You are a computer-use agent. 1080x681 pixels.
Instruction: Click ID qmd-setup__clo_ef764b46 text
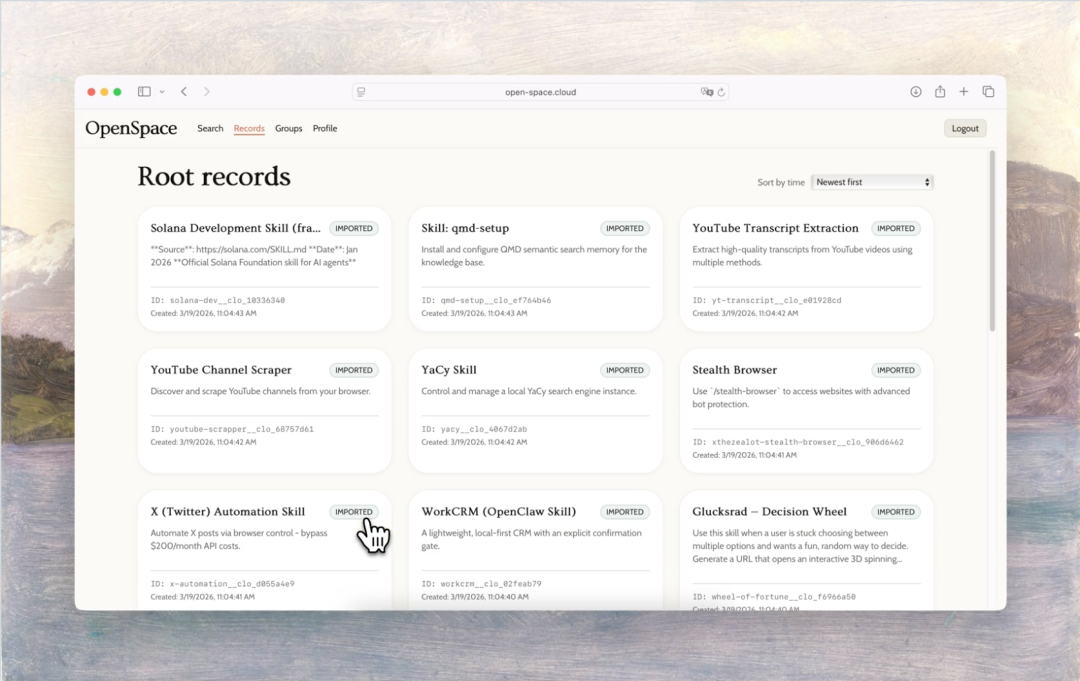pyautogui.click(x=486, y=300)
